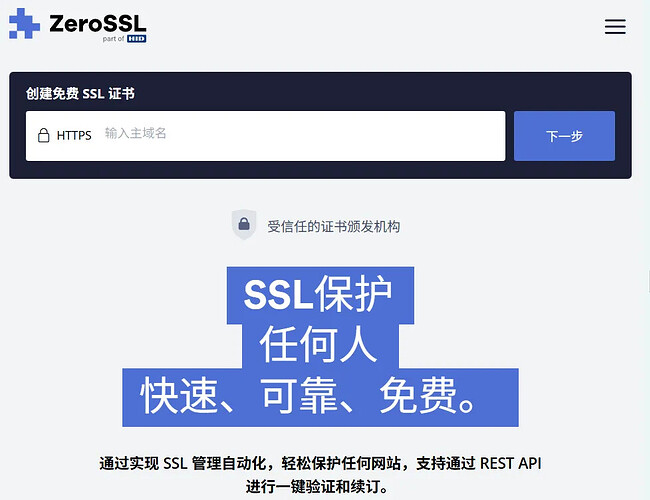
Task: Click the 进行一键验证和续订 text line
Action: [x=317, y=486]
